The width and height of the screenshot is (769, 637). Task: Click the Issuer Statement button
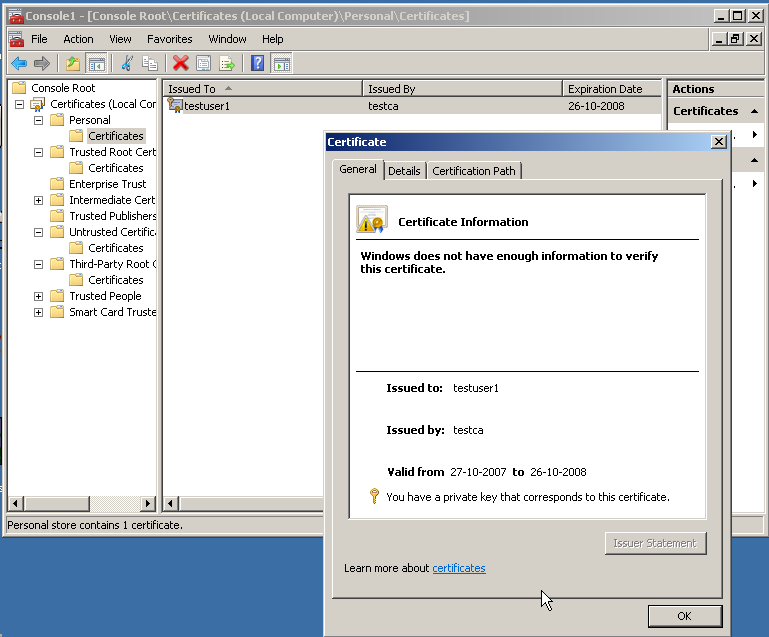(655, 543)
